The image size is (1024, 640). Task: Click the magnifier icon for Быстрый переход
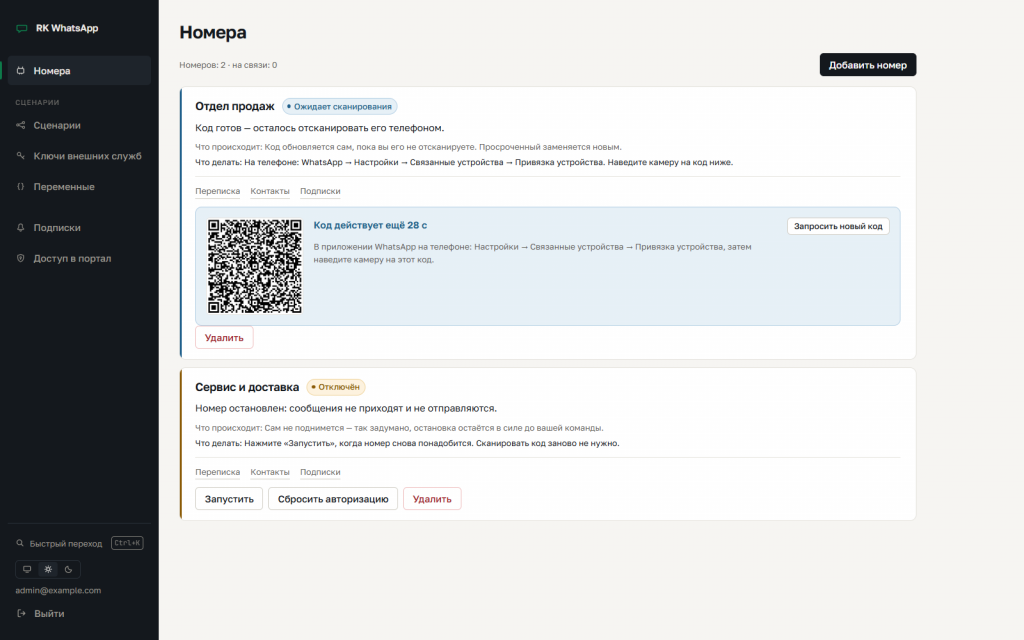point(20,543)
